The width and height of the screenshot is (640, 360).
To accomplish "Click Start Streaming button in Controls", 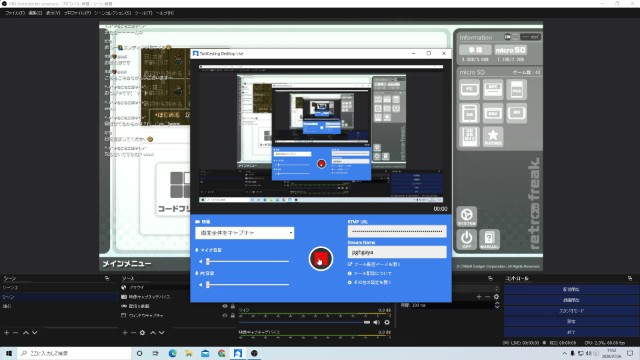I will (571, 289).
